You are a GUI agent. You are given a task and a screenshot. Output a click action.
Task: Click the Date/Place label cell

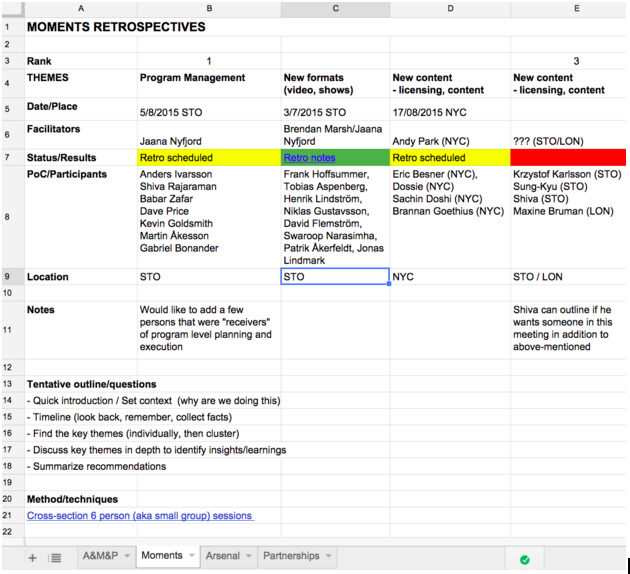(x=81, y=109)
